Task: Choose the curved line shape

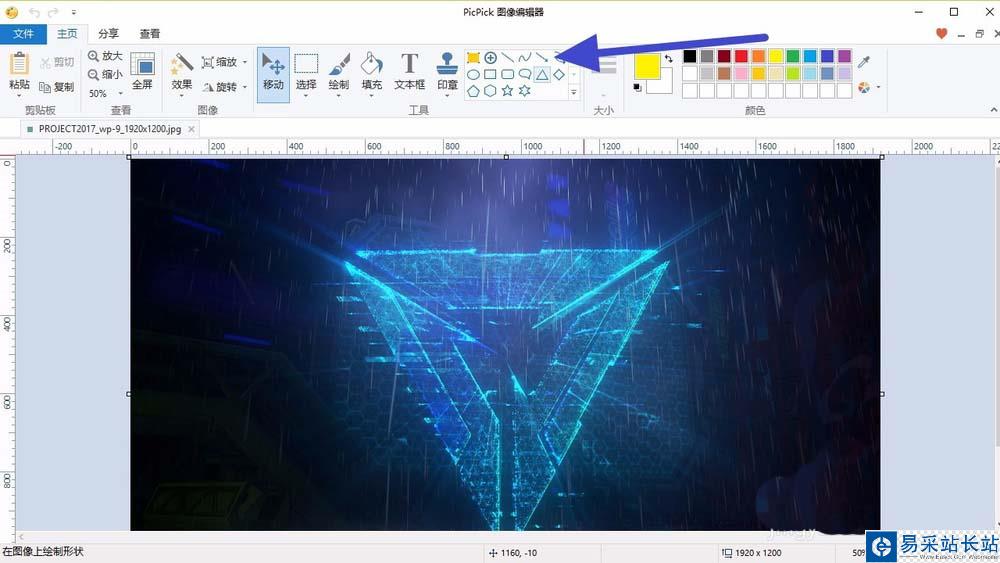Action: click(525, 58)
